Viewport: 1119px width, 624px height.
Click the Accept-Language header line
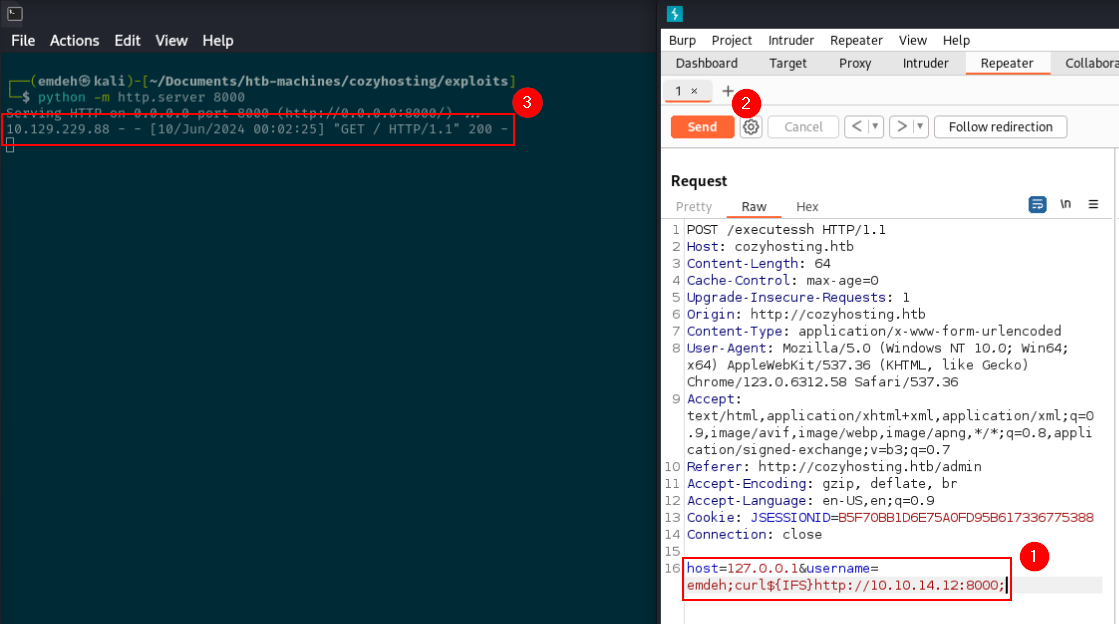point(810,500)
